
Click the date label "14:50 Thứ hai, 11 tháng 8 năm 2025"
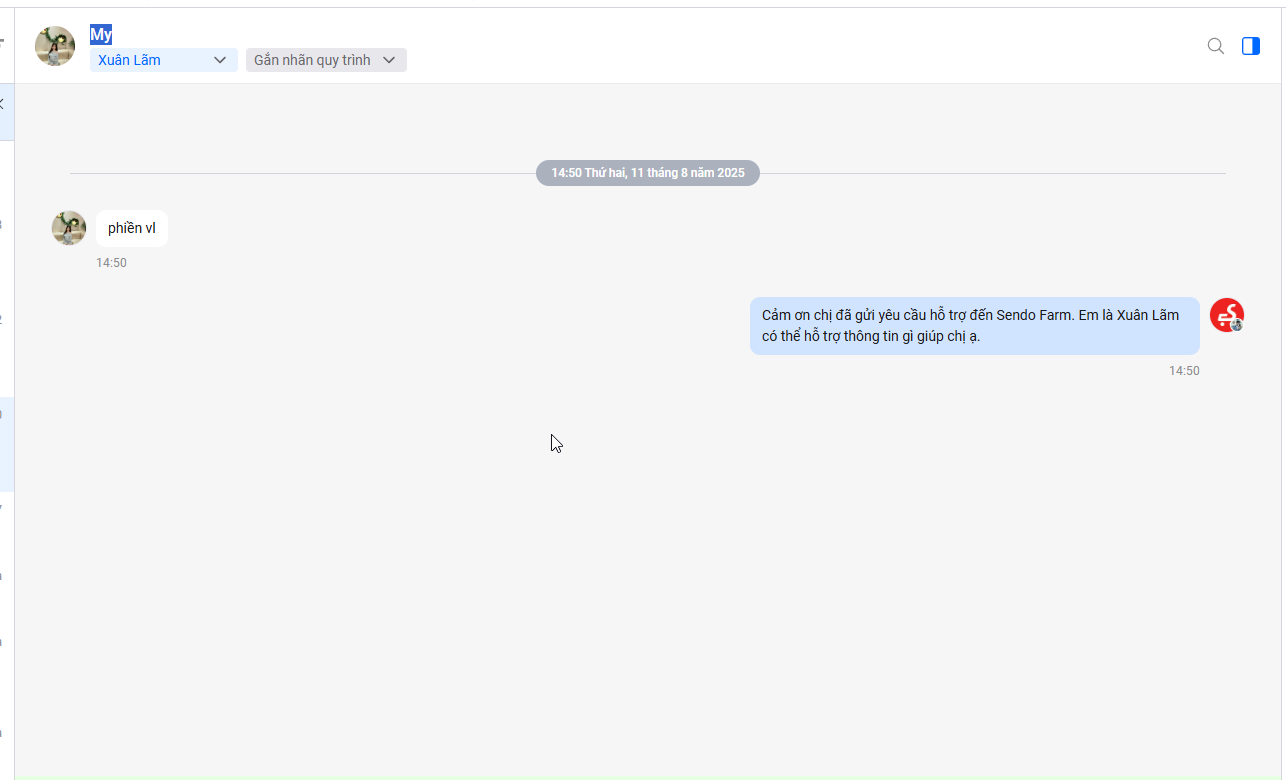[x=648, y=173]
